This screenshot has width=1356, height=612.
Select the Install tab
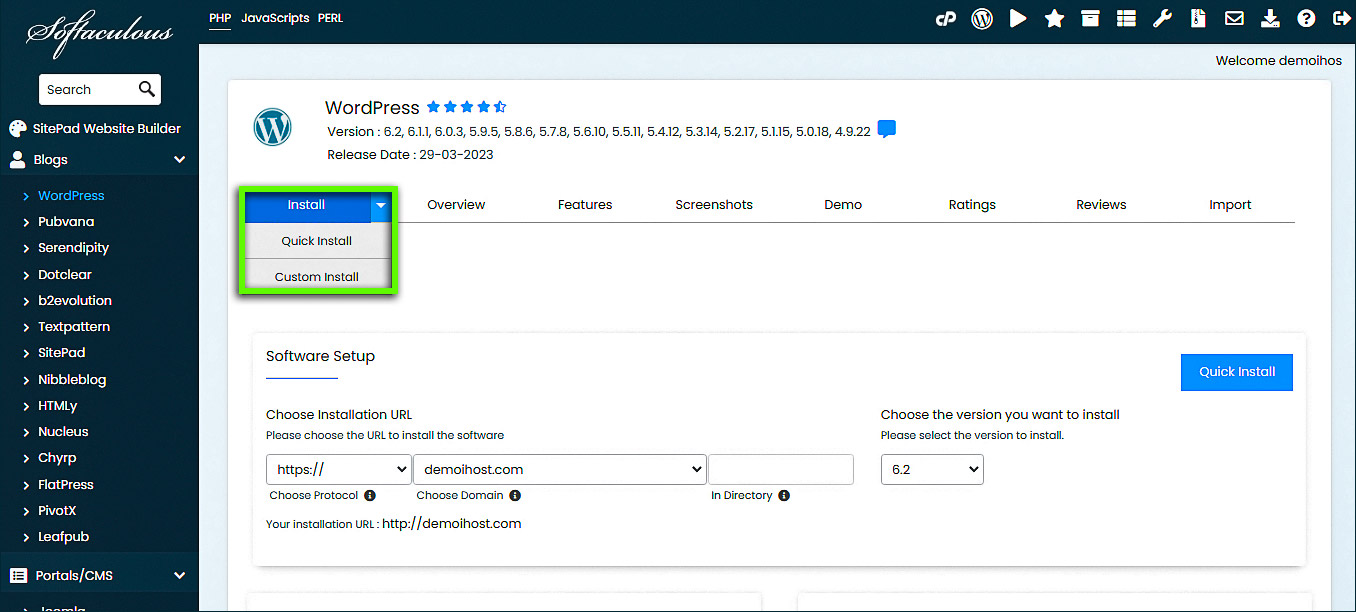tap(307, 205)
